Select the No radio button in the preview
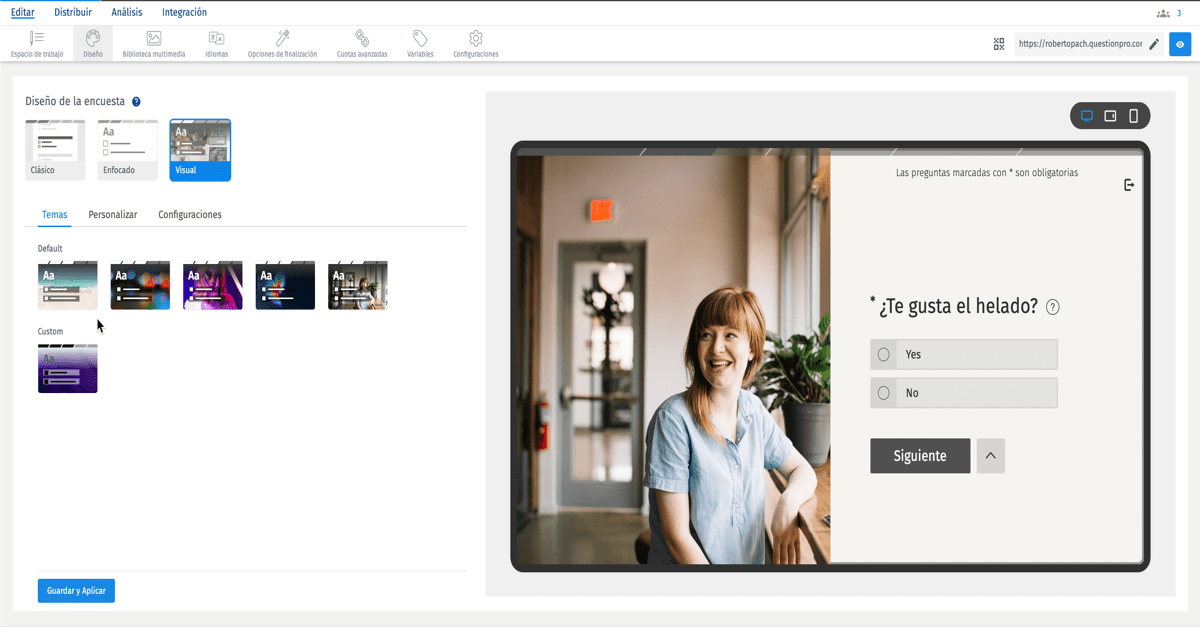 [x=883, y=392]
